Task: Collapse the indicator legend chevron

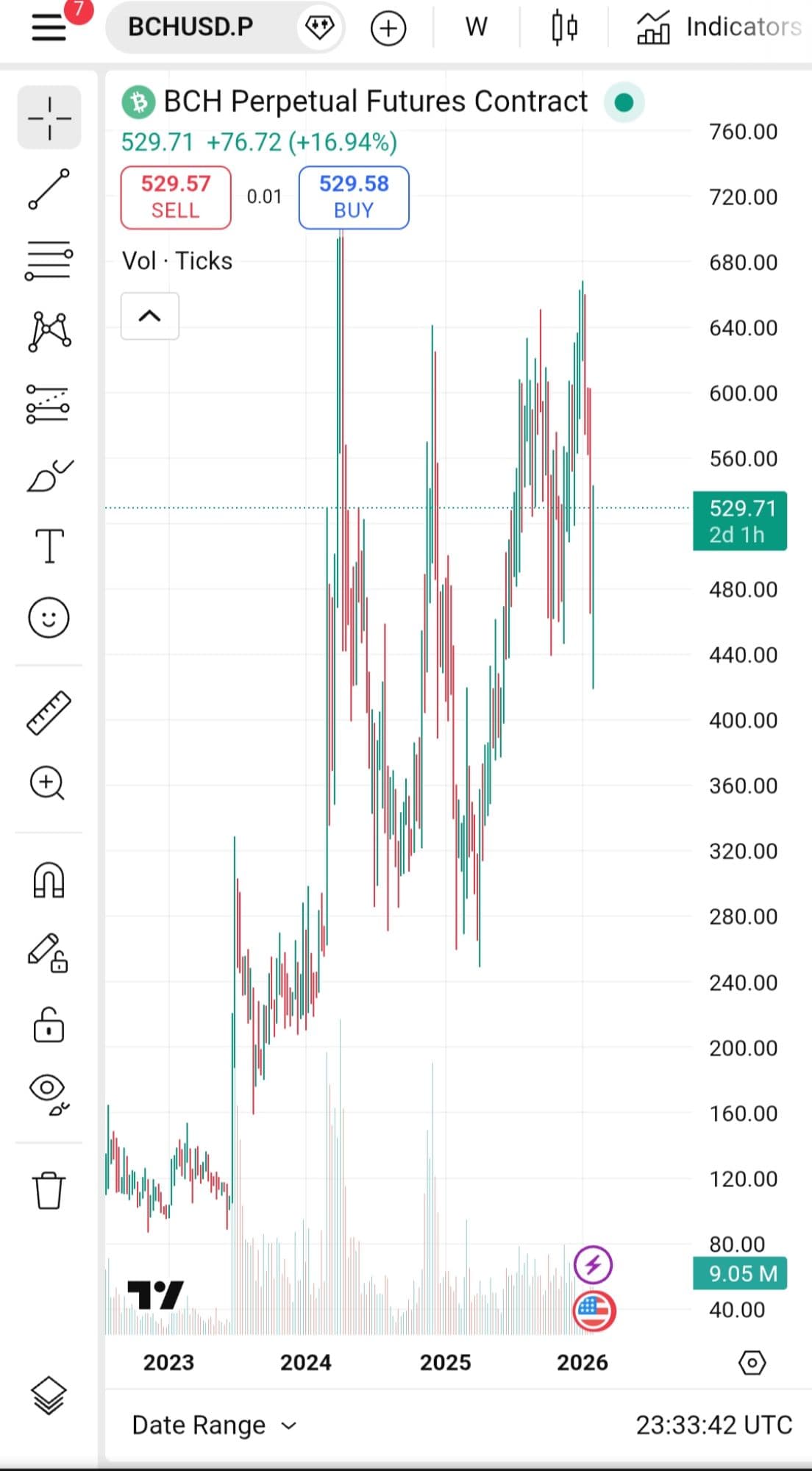Action: click(150, 316)
